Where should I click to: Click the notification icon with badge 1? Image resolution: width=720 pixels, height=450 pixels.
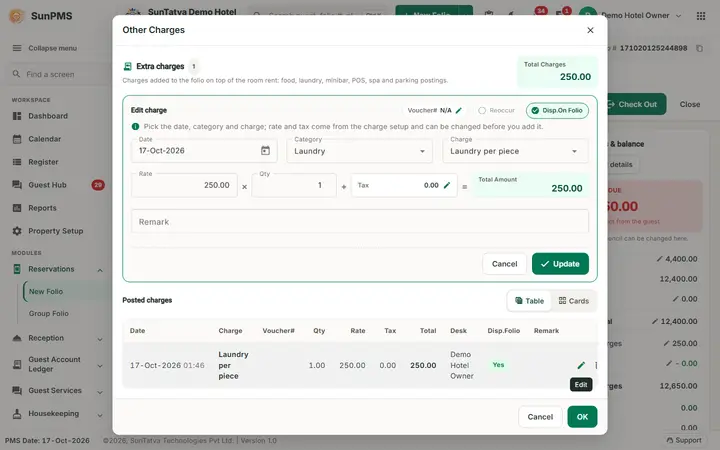tap(561, 14)
